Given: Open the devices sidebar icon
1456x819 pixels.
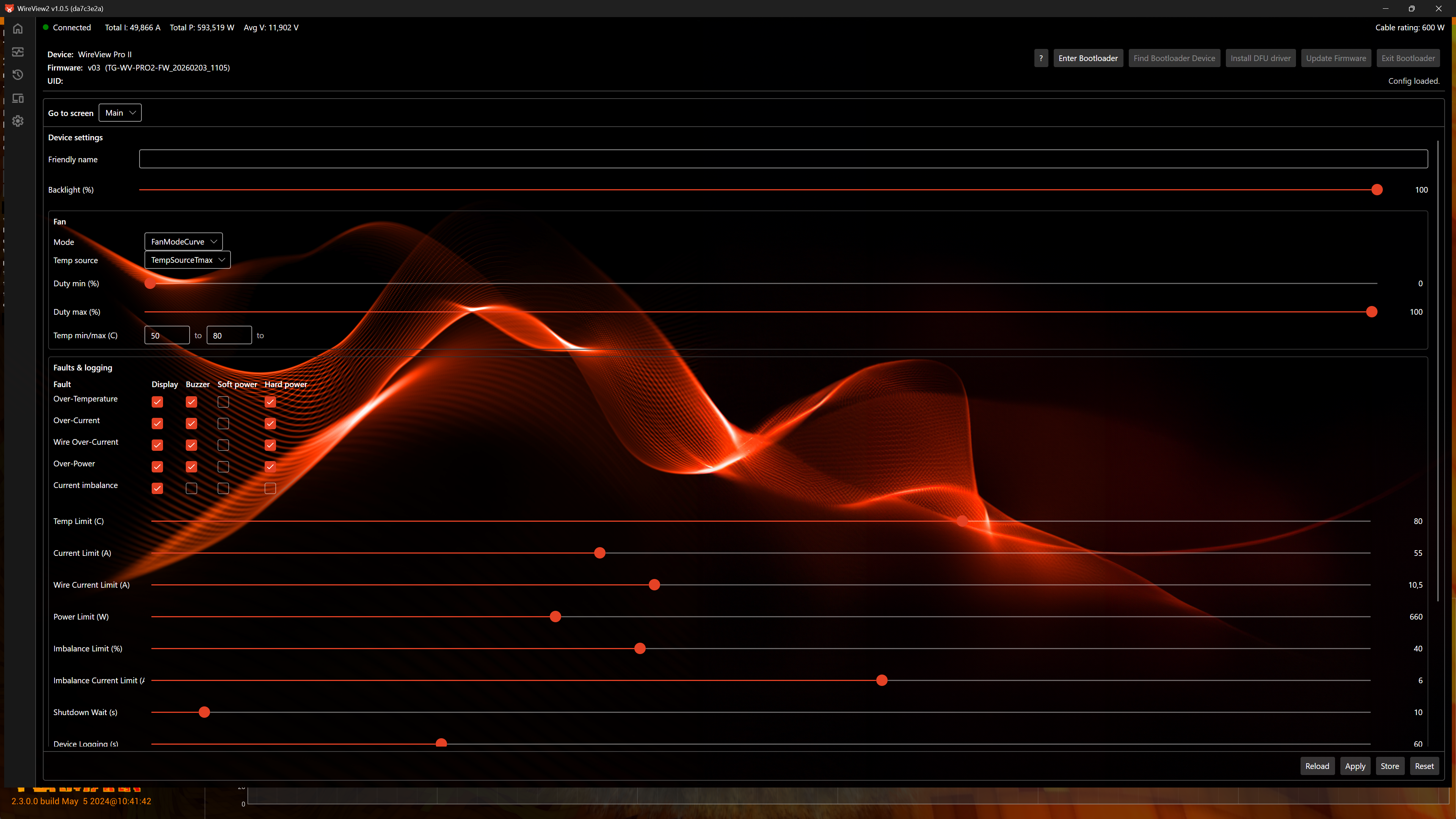Looking at the screenshot, I should click(18, 98).
